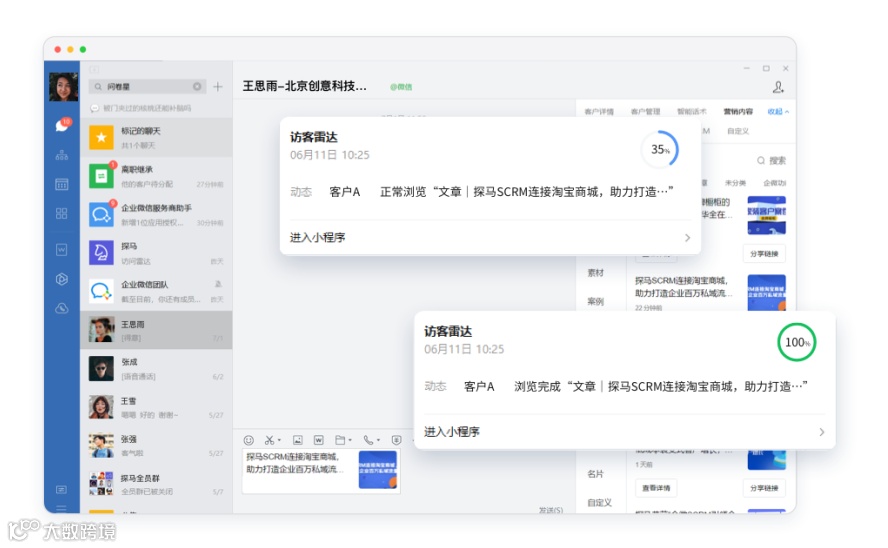Screen dimensions: 888x548
Task: Open the contacts organization icon in sidebar
Action: (62, 155)
